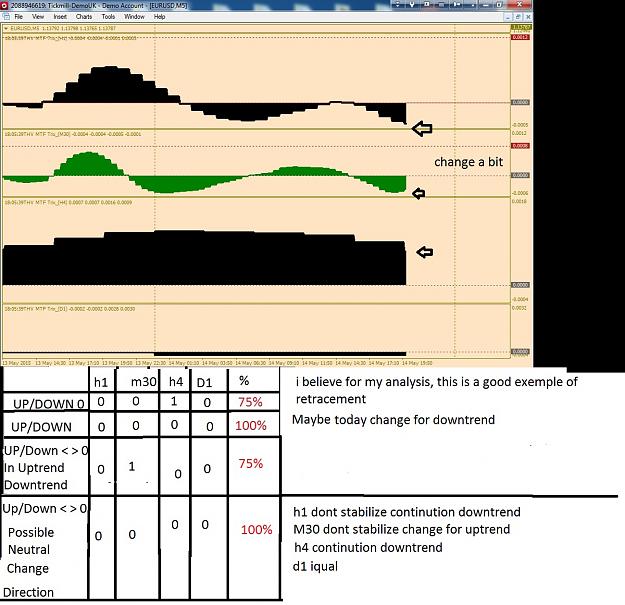Click the chart document icon beside File
The height and width of the screenshot is (605, 625).
point(6,17)
